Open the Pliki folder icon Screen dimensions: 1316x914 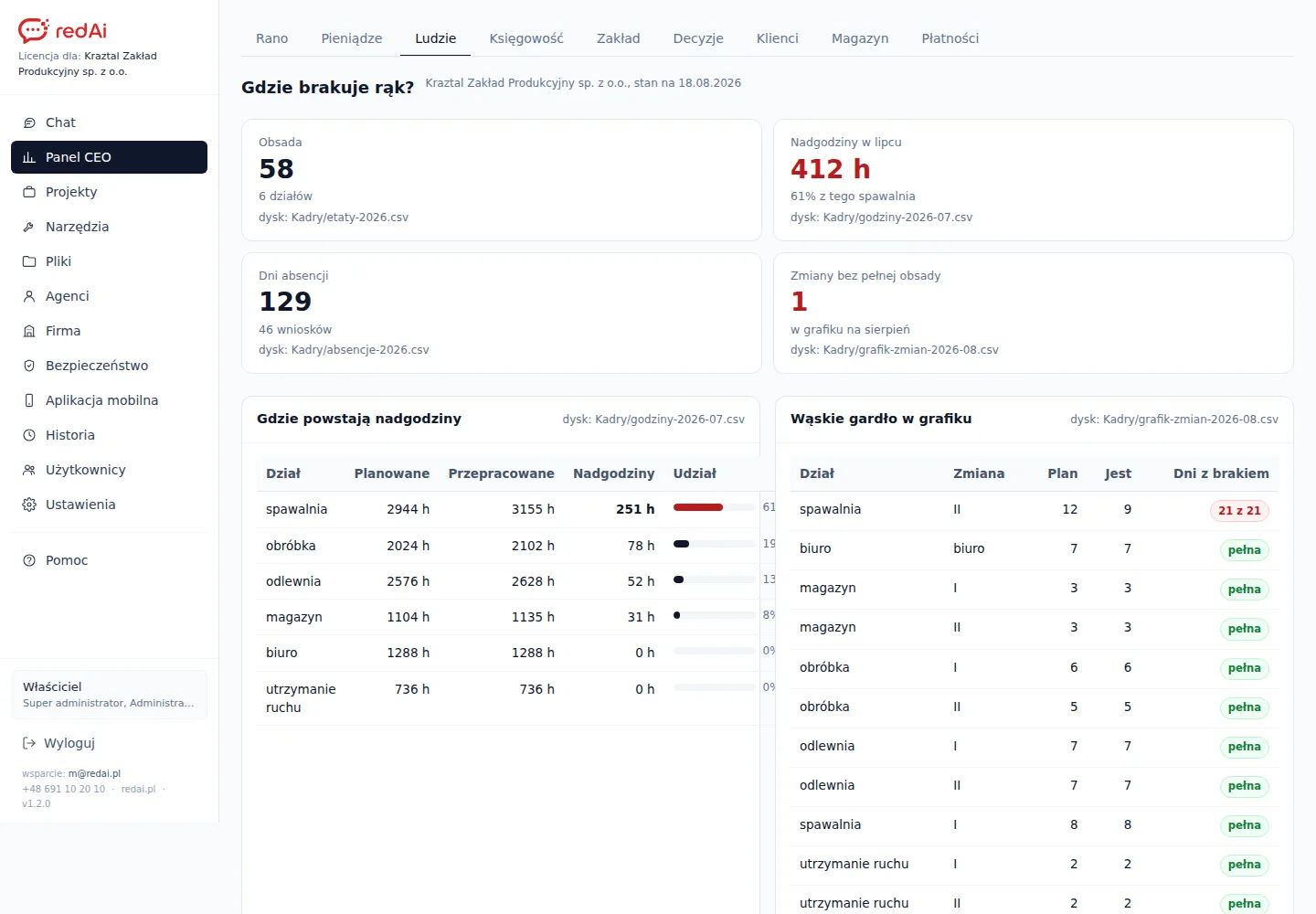coord(29,261)
